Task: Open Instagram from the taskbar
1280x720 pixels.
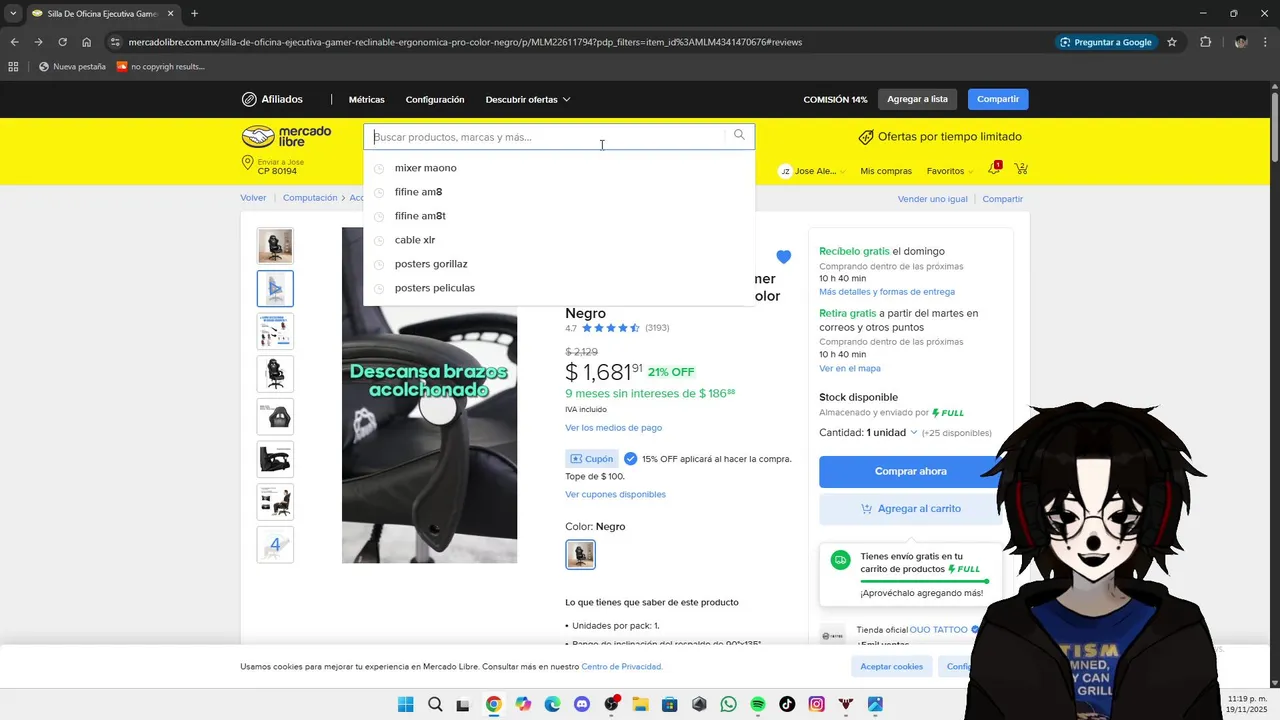Action: pos(817,704)
